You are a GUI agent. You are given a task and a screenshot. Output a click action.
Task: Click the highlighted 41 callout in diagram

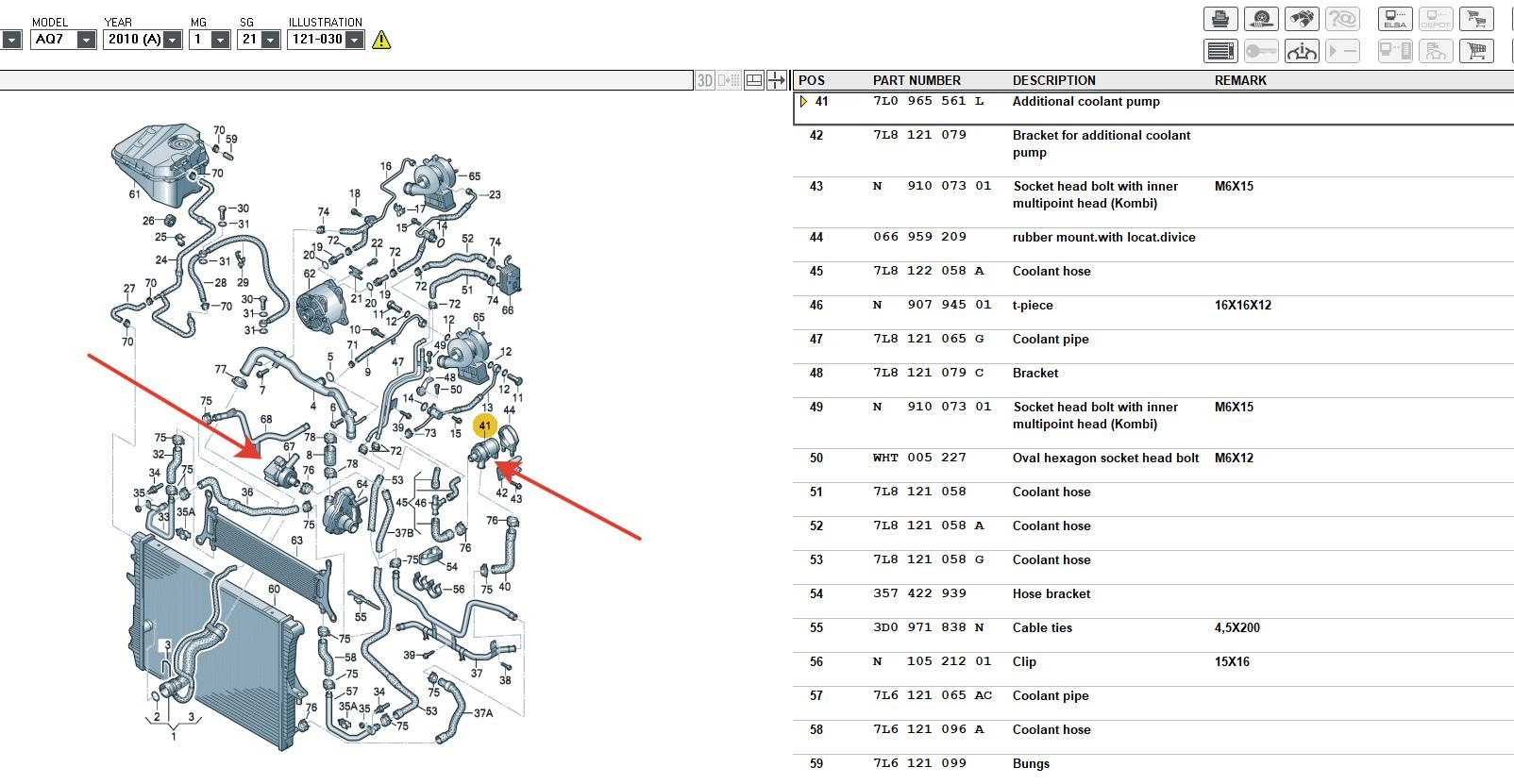485,426
